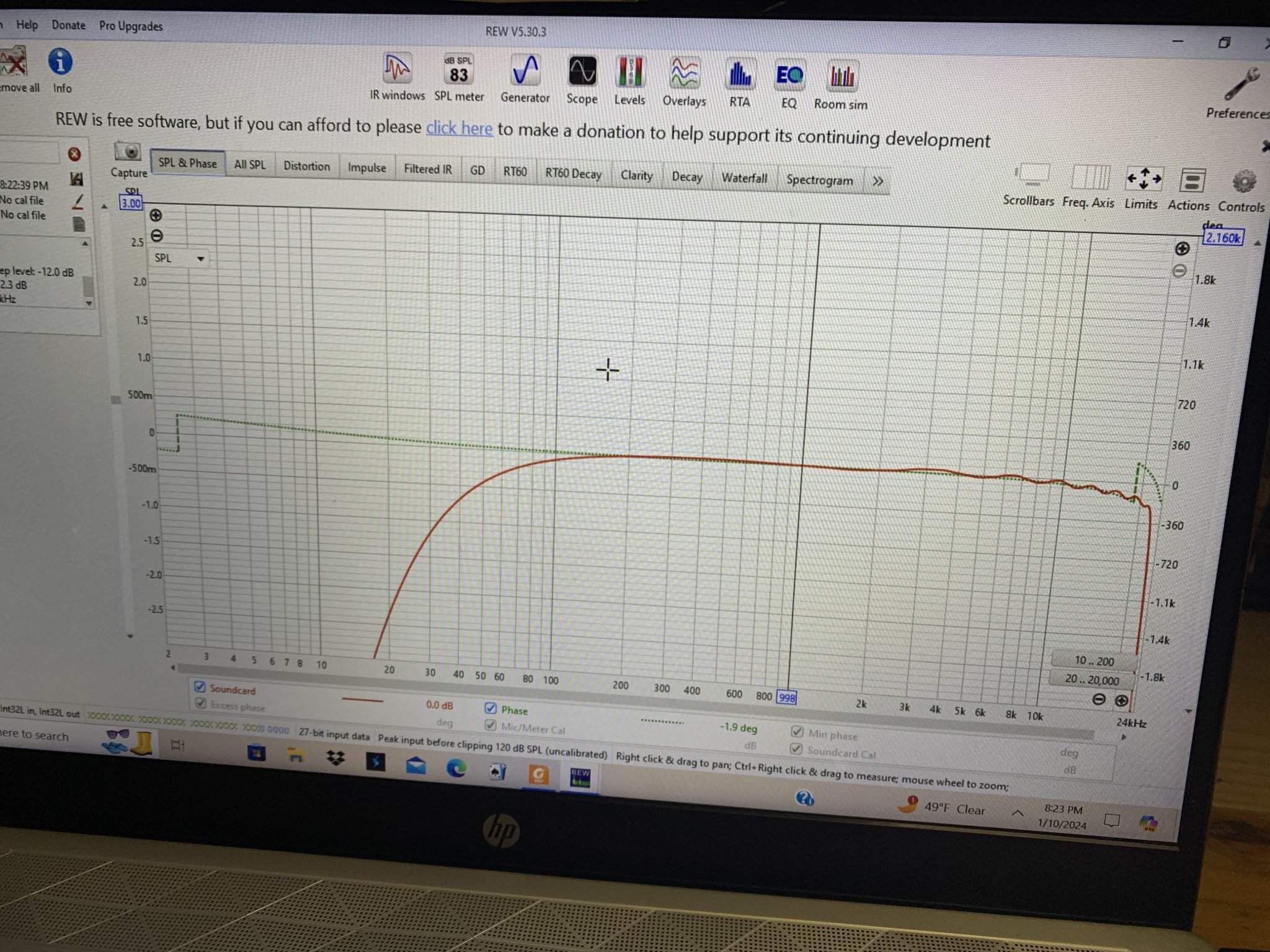Open the Distortion tab

(306, 166)
